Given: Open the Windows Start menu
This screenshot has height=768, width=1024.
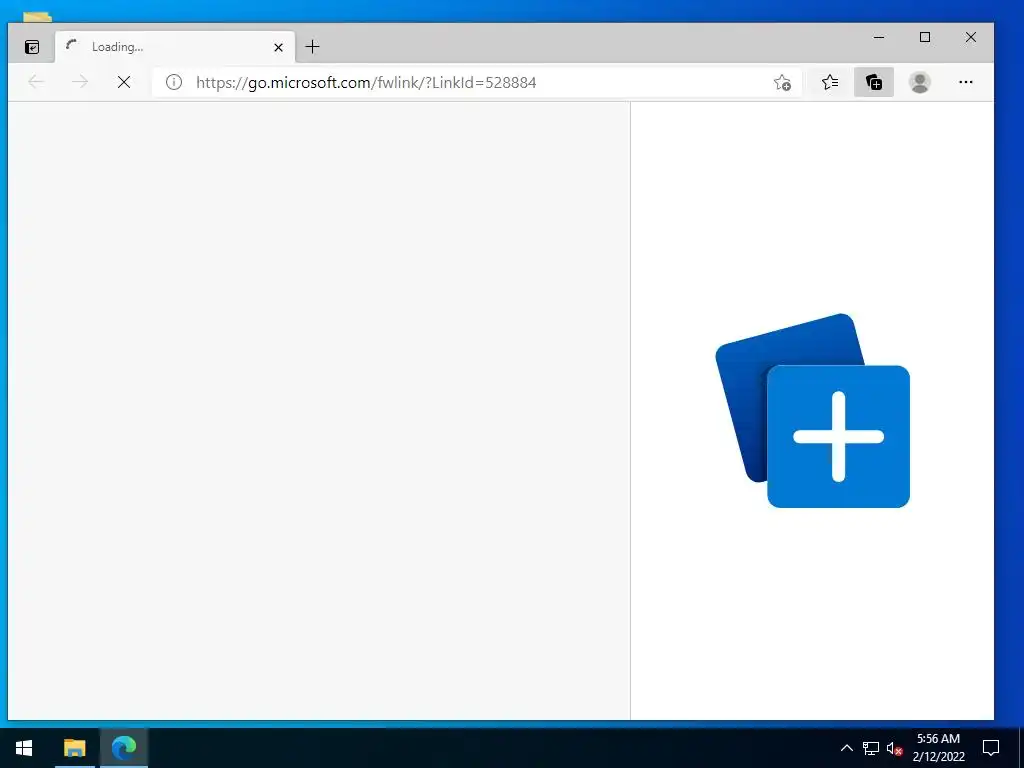Looking at the screenshot, I should [x=24, y=748].
